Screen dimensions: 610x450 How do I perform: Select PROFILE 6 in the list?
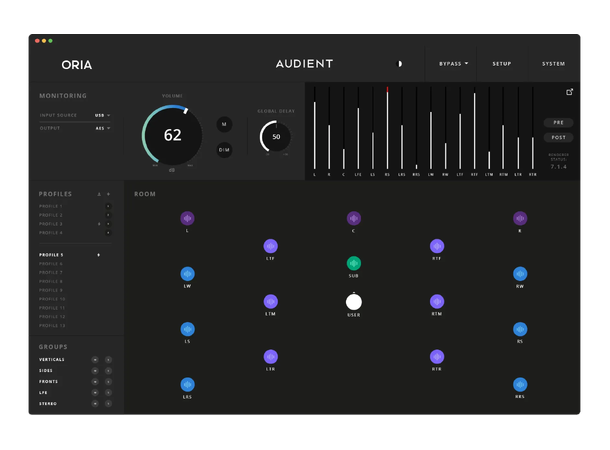click(x=51, y=264)
